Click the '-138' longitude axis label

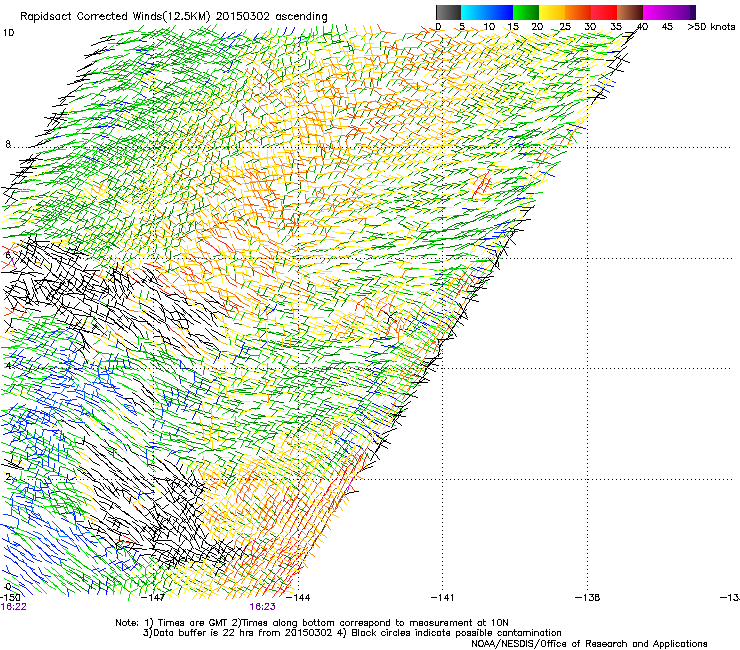tap(588, 597)
